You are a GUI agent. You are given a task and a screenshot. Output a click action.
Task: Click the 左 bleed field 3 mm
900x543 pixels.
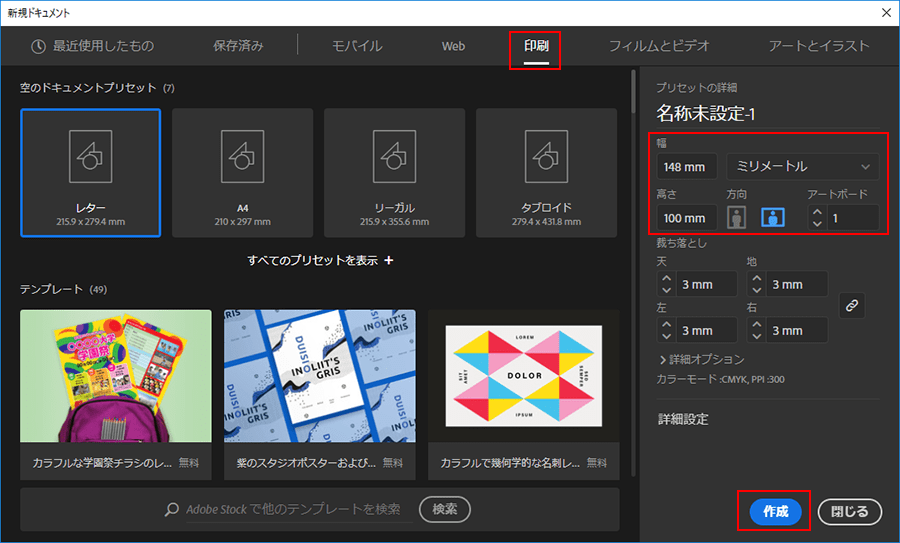click(x=707, y=331)
